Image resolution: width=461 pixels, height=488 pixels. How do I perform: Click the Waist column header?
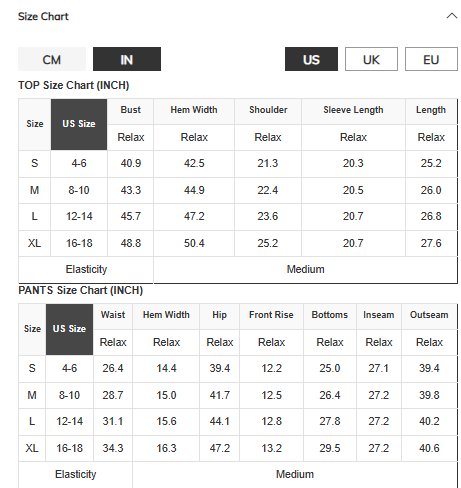(113, 315)
